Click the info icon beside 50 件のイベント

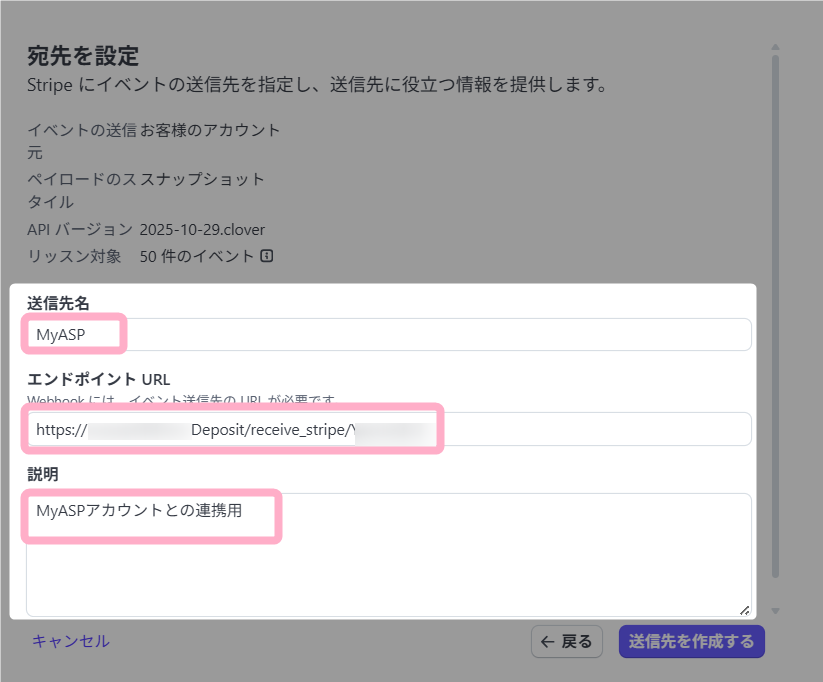point(267,256)
